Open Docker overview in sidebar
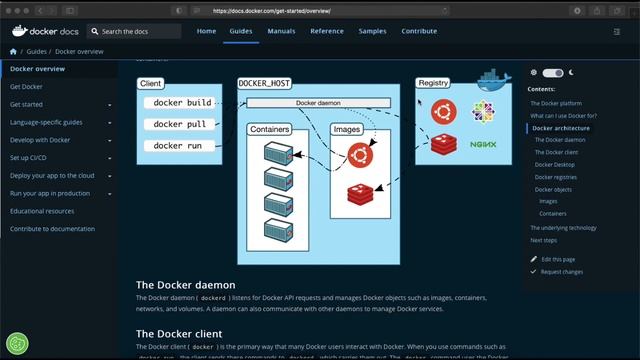Image resolution: width=640 pixels, height=360 pixels. pos(38,69)
